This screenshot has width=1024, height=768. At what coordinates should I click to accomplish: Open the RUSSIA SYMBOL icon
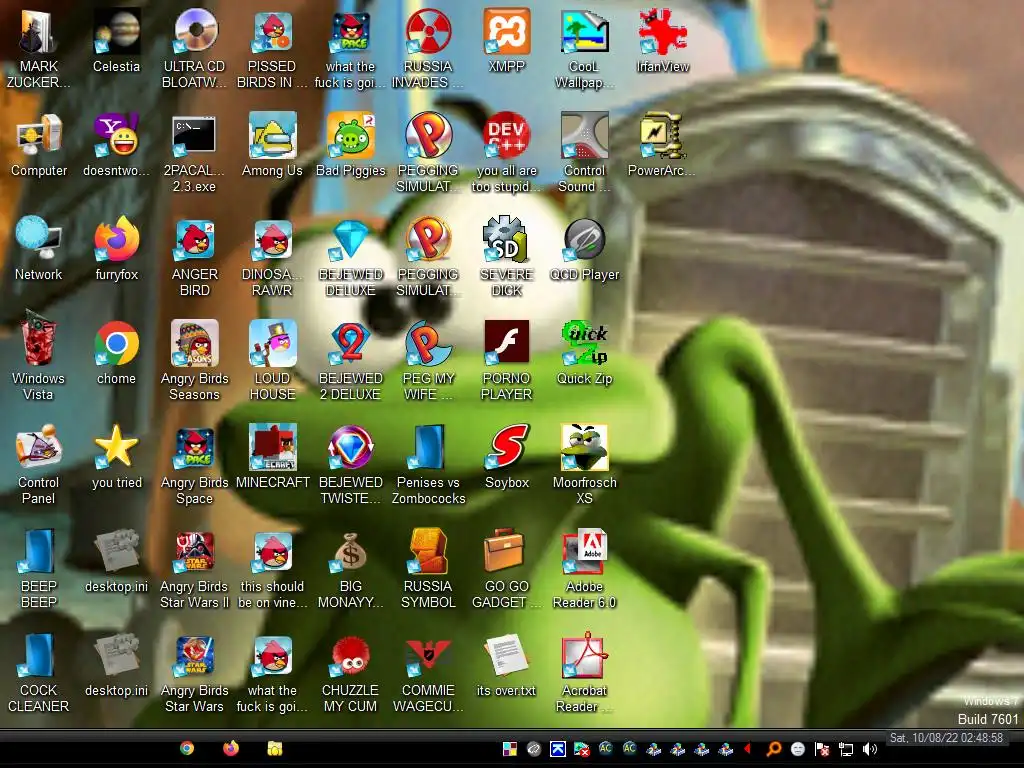coord(428,568)
